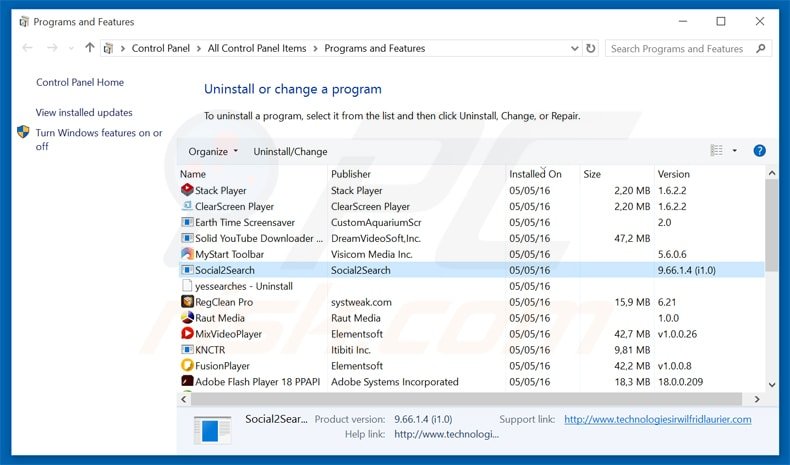
Task: Click the Control Panel breadcrumb
Action: (x=161, y=48)
